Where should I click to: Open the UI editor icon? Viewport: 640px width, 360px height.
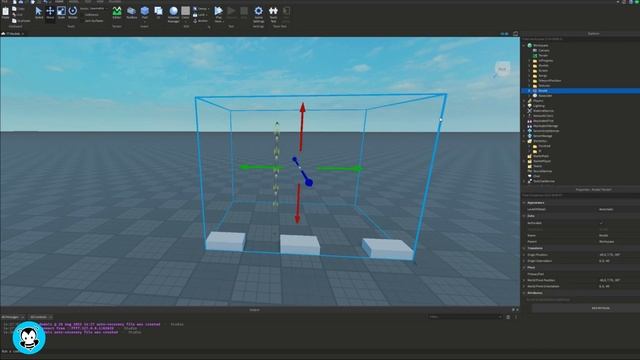pos(158,12)
